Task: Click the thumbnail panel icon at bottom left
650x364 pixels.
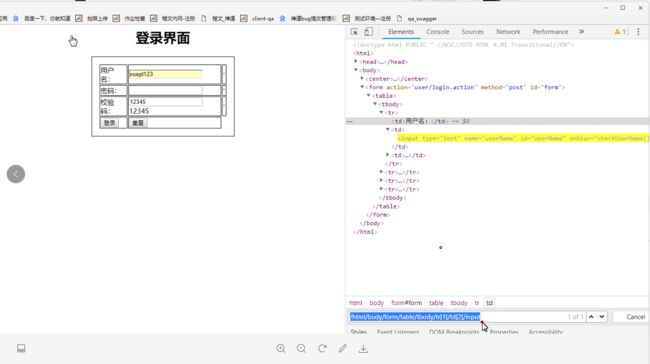Action: [x=21, y=349]
